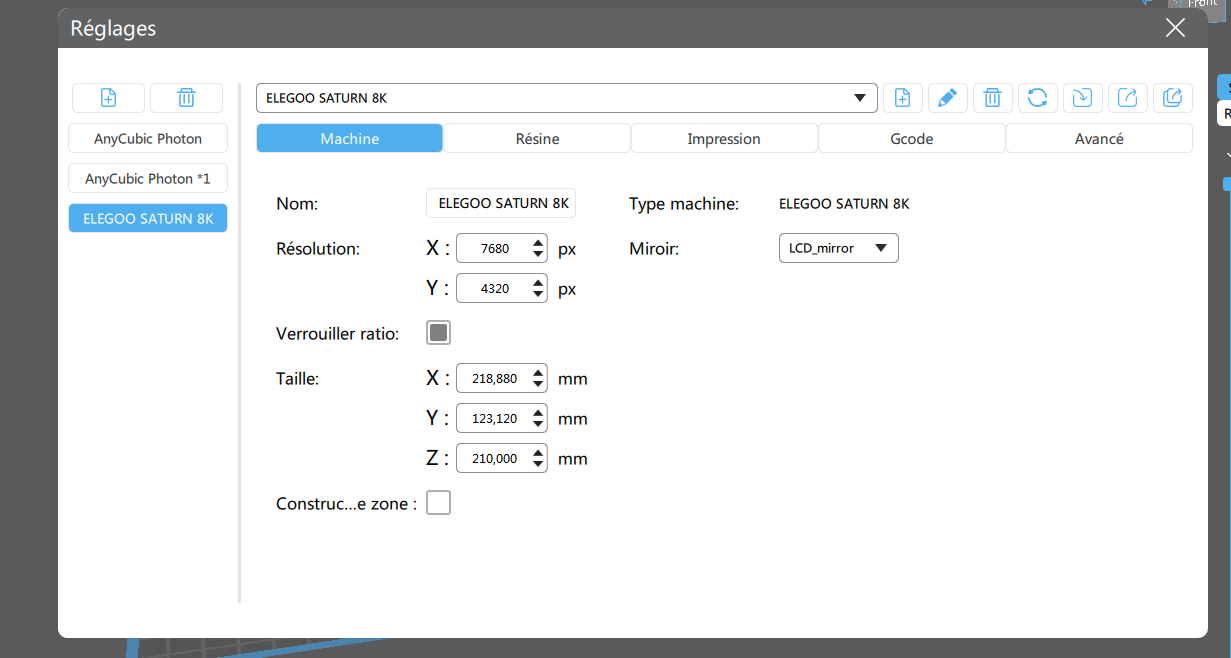Click the new profile icon beside profile dropdown
The width and height of the screenshot is (1231, 658).
(902, 97)
